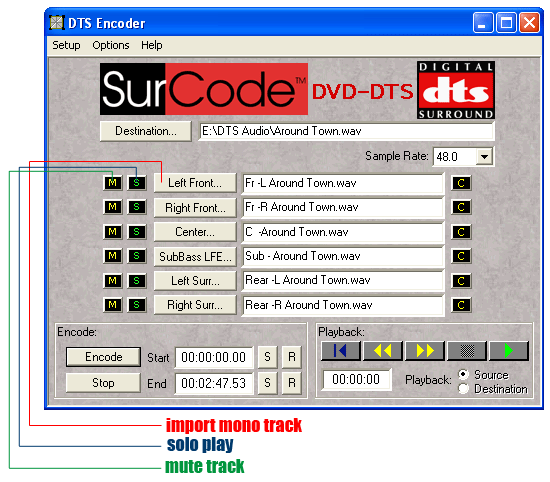Stop playback with the gray square icon
The image size is (550, 482).
[467, 350]
